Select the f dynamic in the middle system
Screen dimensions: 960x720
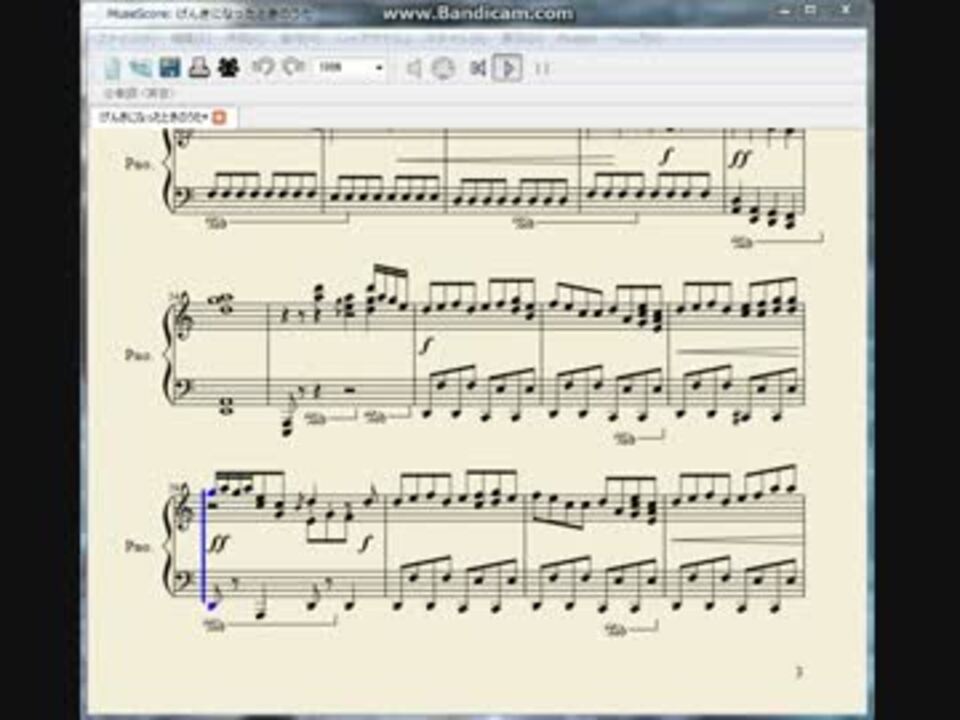point(427,346)
